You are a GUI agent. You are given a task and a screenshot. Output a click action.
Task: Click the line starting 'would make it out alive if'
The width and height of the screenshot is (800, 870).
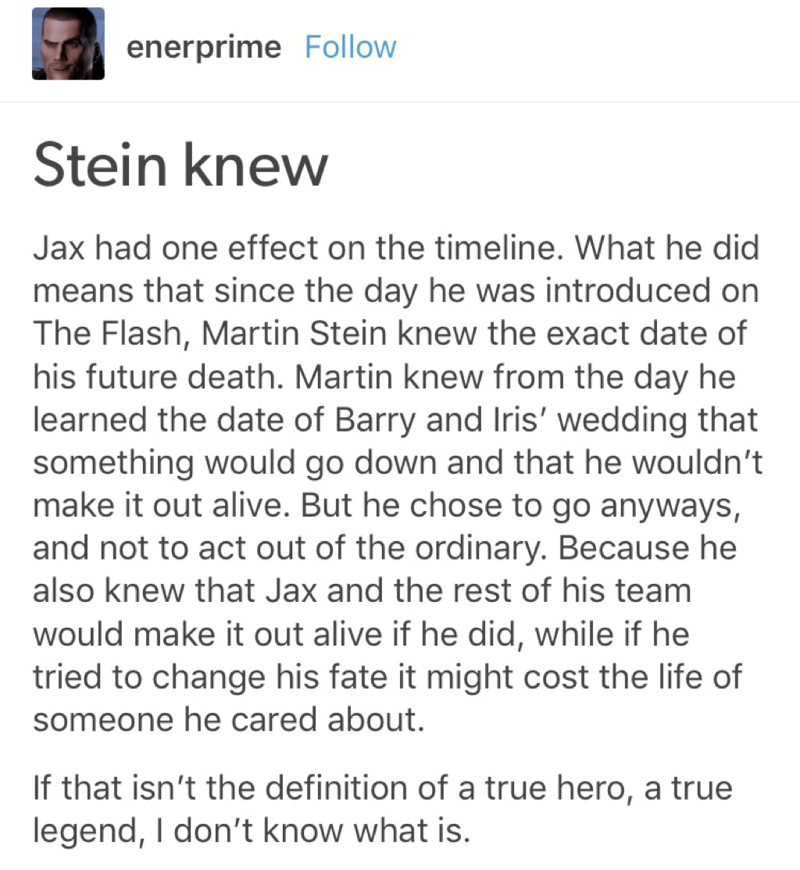[361, 634]
